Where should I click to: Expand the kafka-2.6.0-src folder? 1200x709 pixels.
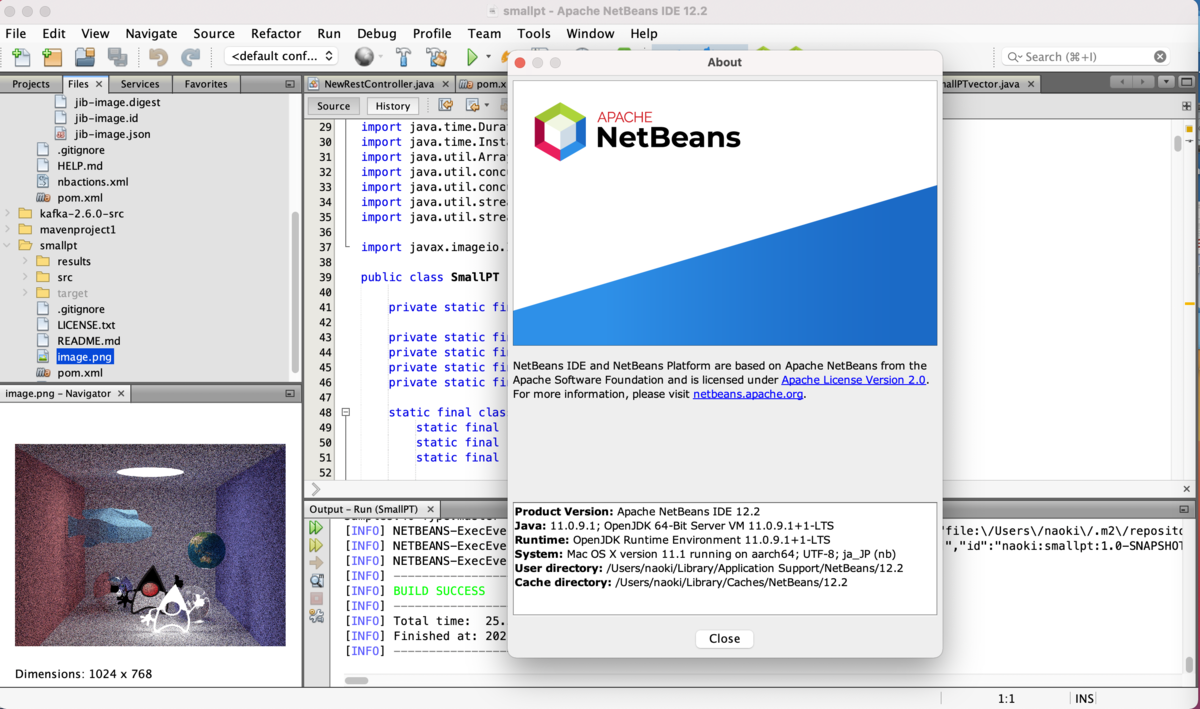(x=9, y=214)
